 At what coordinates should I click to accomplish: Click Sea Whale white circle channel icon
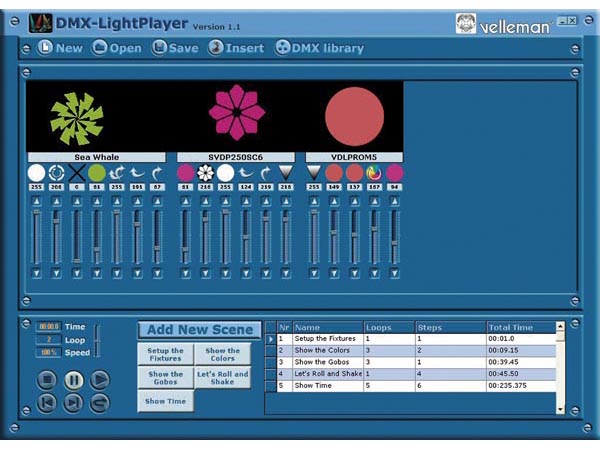coord(36,173)
